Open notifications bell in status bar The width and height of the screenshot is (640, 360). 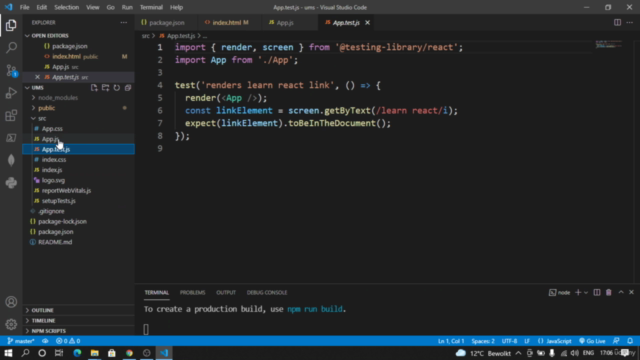[630, 341]
